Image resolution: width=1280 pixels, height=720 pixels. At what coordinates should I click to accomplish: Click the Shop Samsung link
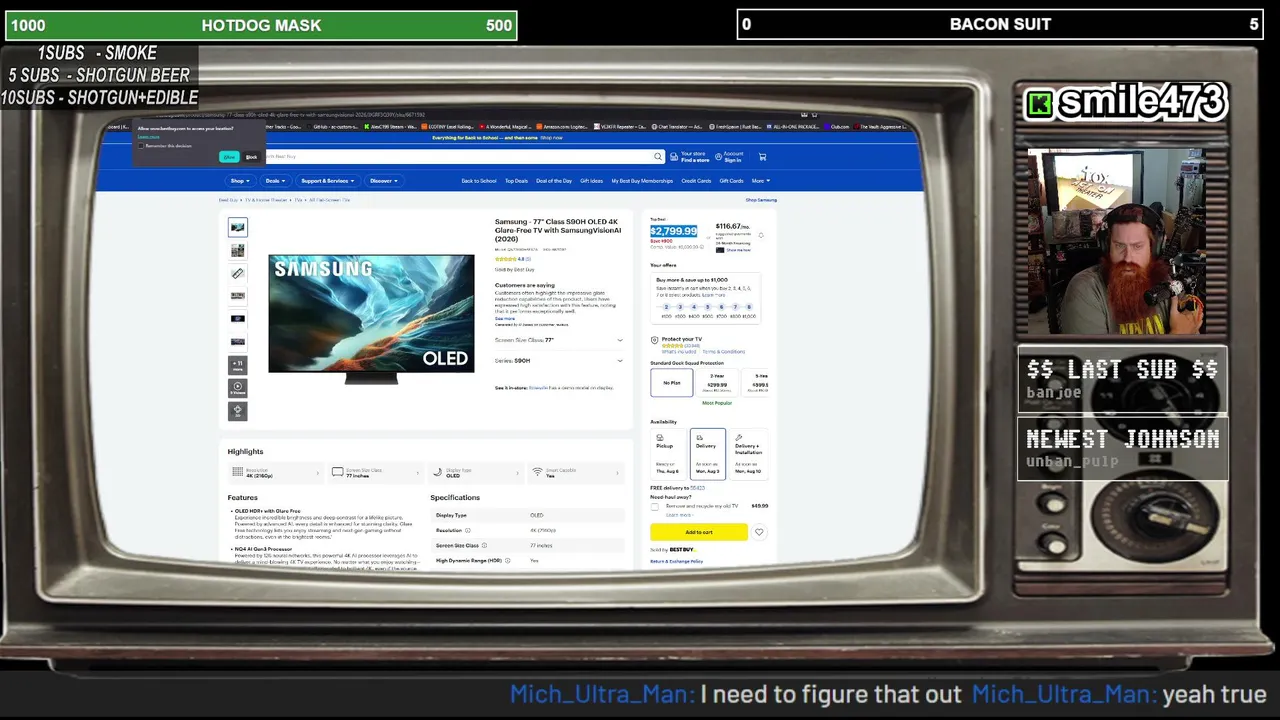[761, 200]
